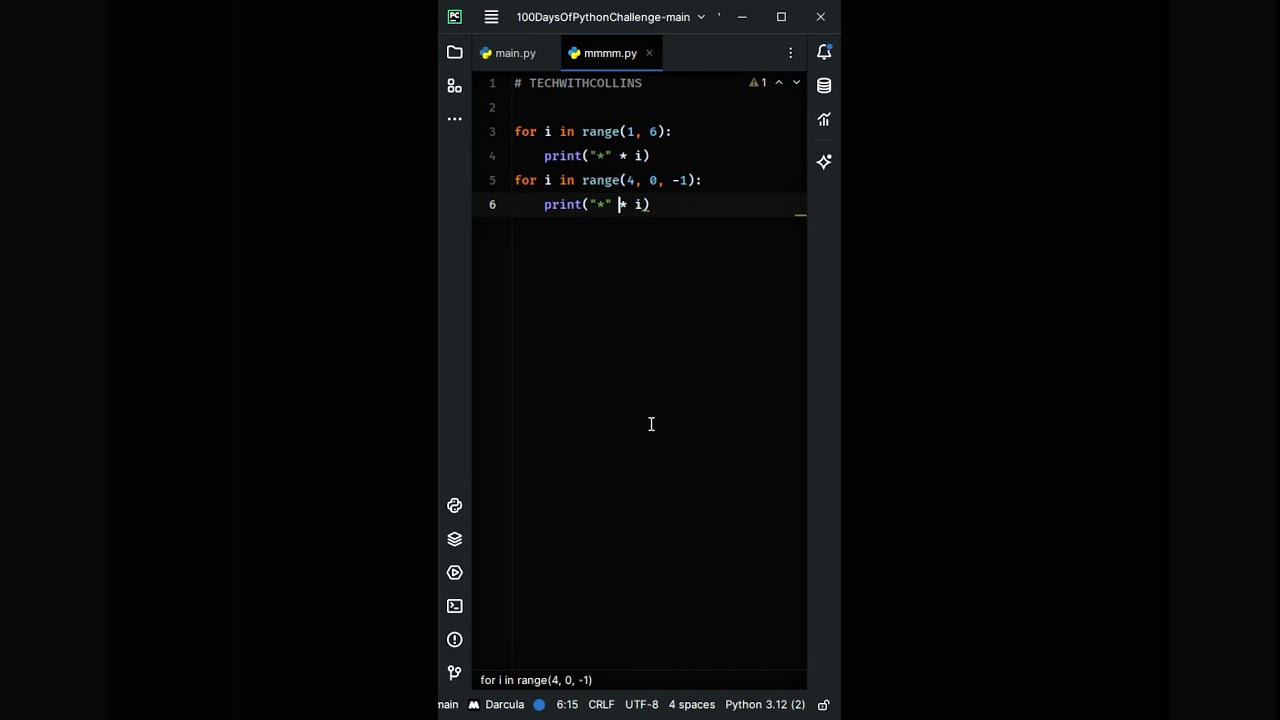Click the blue status indicator circle
Viewport: 1280px width, 720px height.
click(x=539, y=705)
